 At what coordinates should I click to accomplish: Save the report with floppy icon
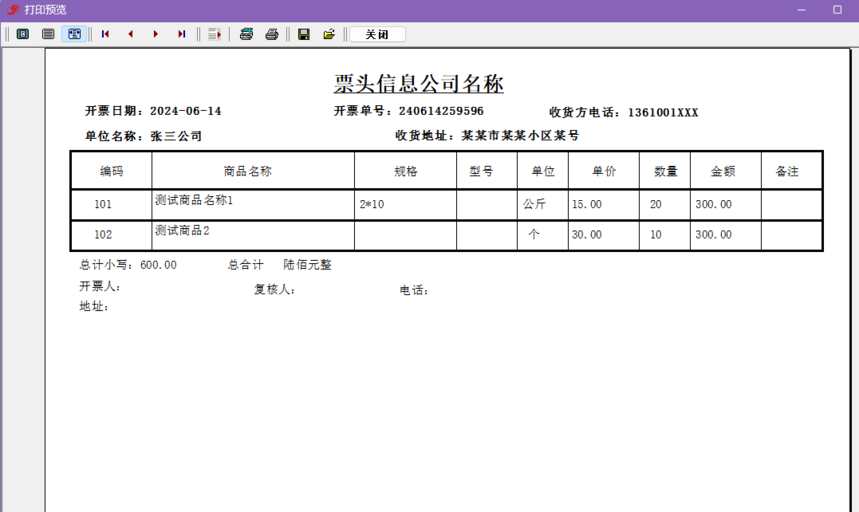(304, 34)
